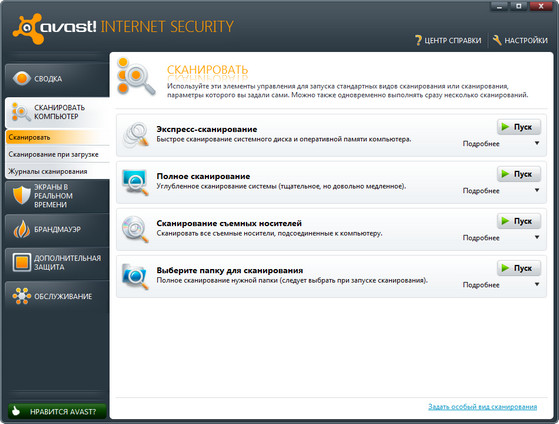The width and height of the screenshot is (559, 424).
Task: Click Сканирование съемных носителей title
Action: pyautogui.click(x=229, y=224)
